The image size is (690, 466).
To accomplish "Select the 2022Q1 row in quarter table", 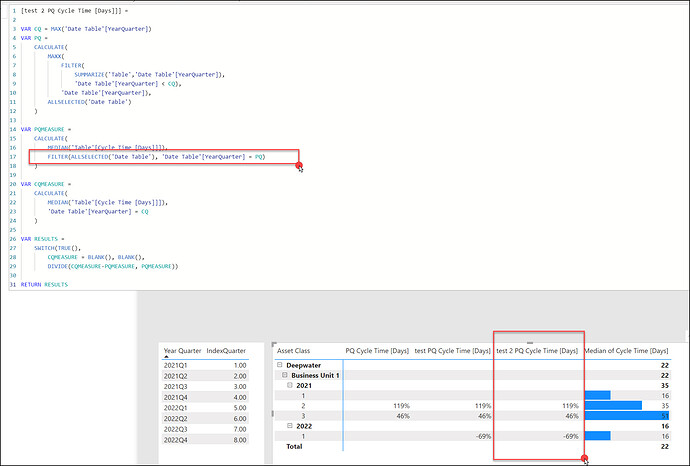I will [205, 408].
